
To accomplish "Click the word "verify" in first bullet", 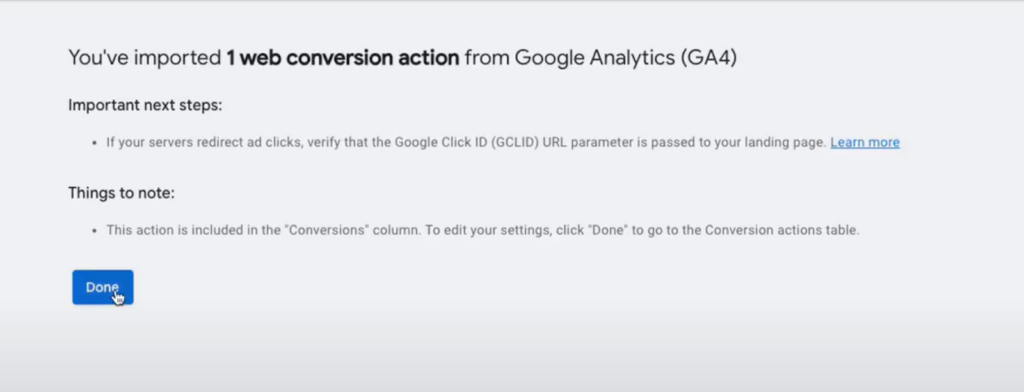I will (x=323, y=142).
